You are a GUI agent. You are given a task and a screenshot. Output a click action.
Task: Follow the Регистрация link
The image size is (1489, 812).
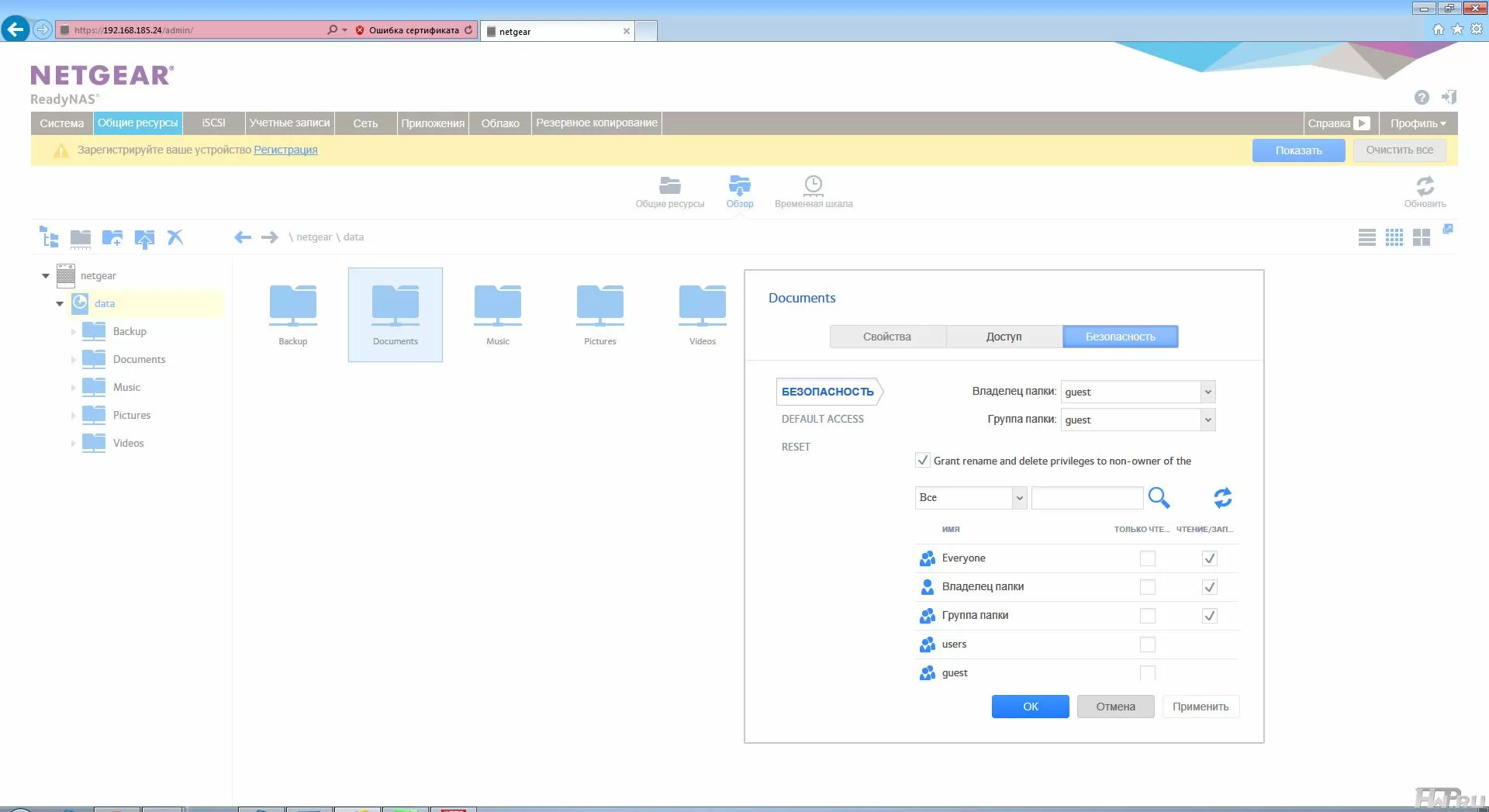click(285, 150)
